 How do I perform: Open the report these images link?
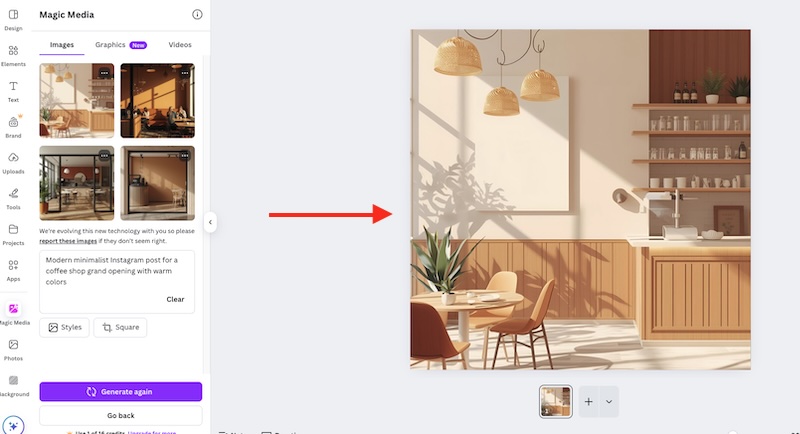pos(68,241)
